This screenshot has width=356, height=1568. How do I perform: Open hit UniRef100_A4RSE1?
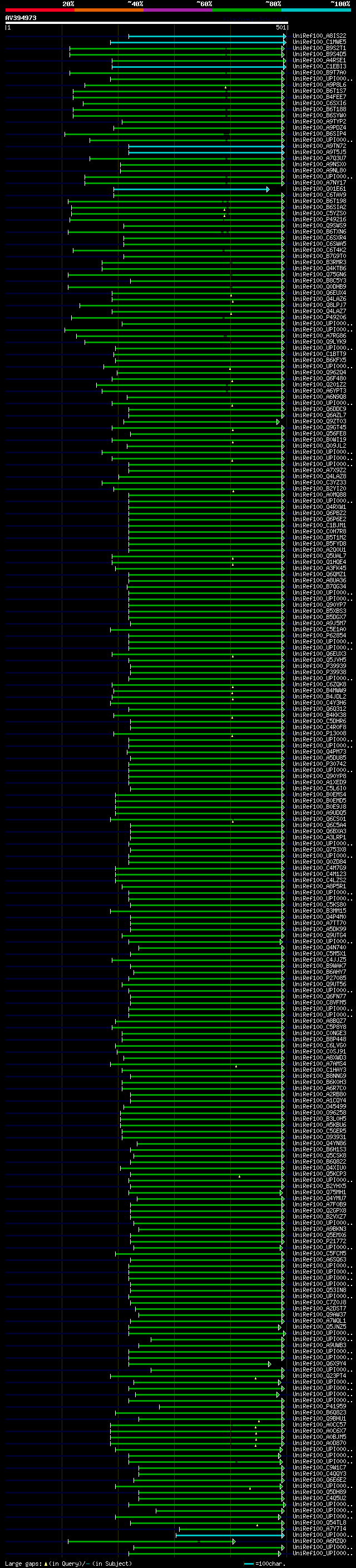click(319, 60)
